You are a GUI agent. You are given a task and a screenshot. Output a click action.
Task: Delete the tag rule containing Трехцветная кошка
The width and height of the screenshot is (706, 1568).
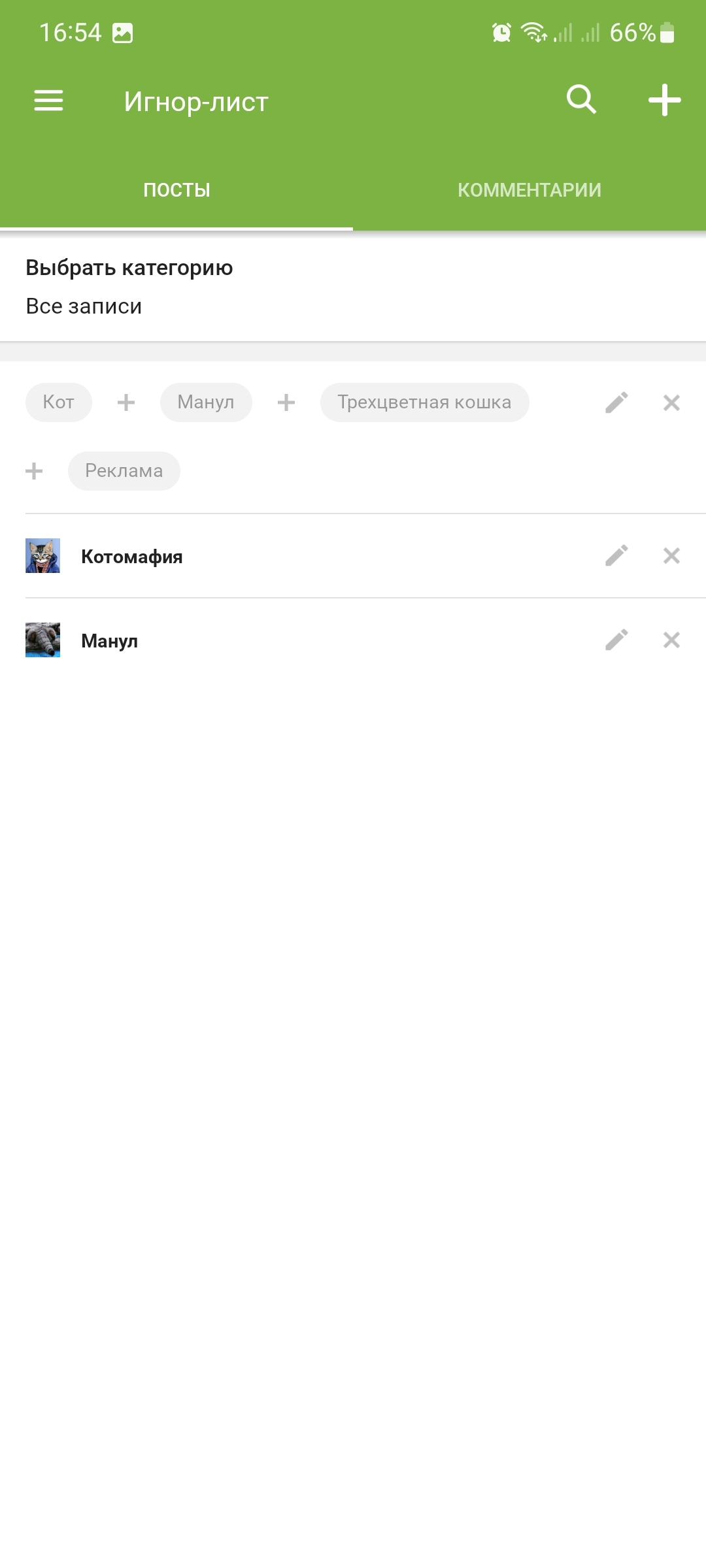(671, 402)
